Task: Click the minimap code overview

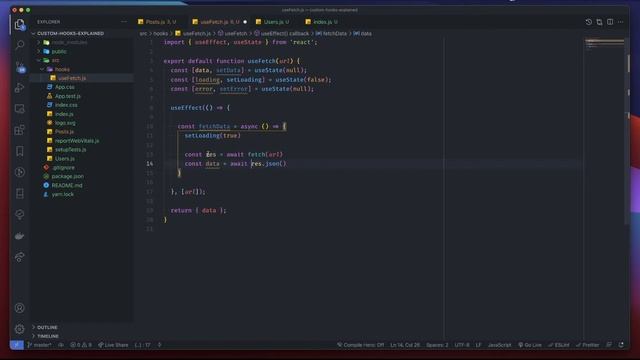Action: tap(604, 44)
